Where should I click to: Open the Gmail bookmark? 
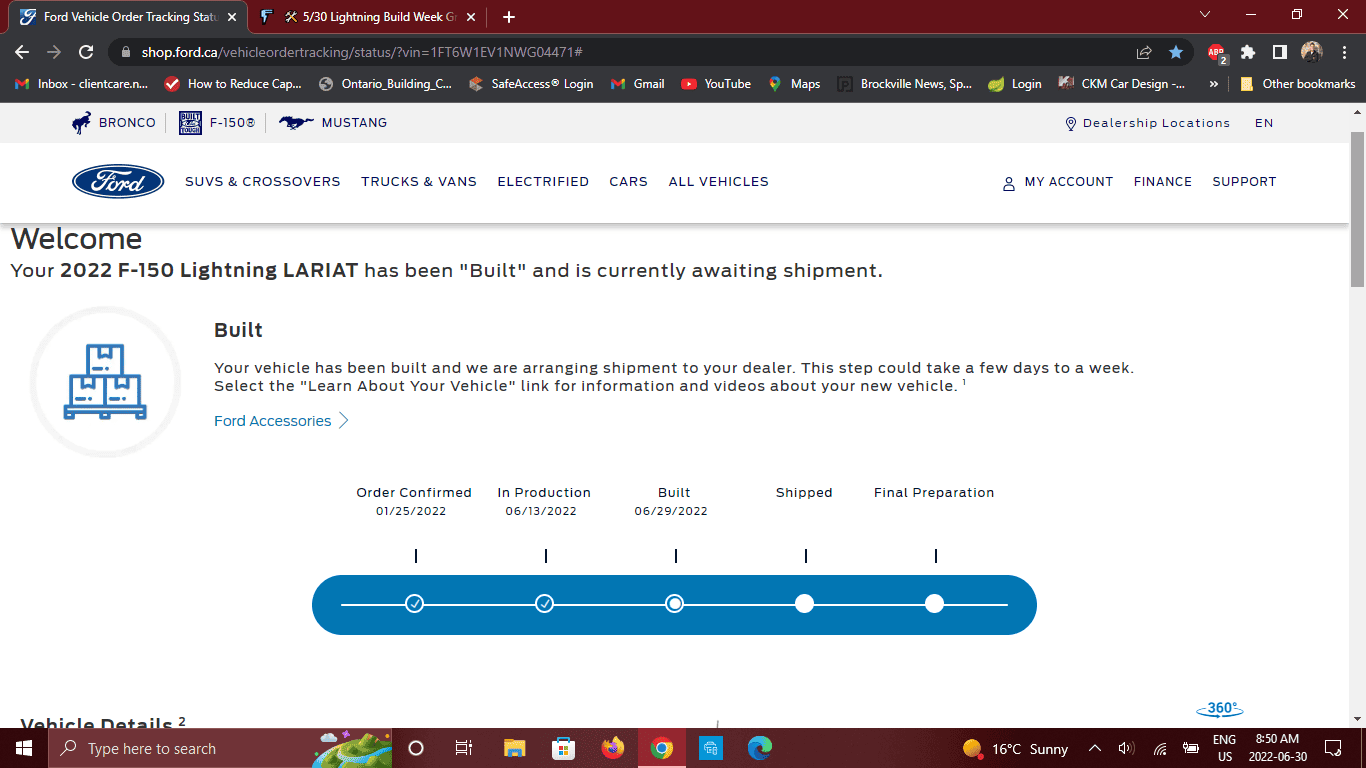[638, 84]
